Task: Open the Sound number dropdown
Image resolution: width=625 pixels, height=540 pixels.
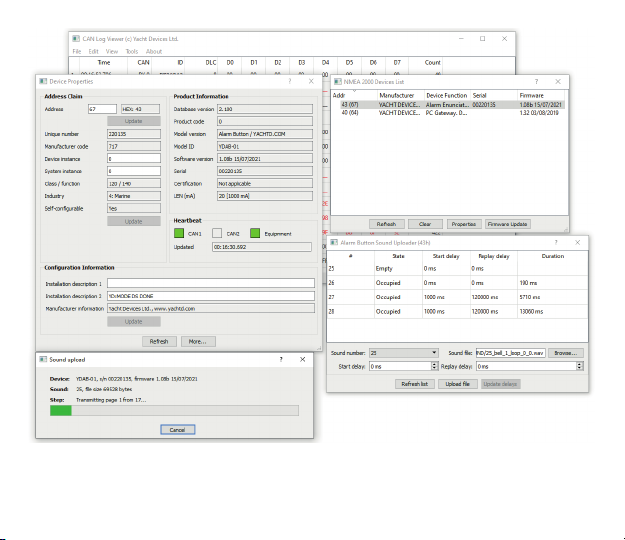Action: [x=403, y=353]
